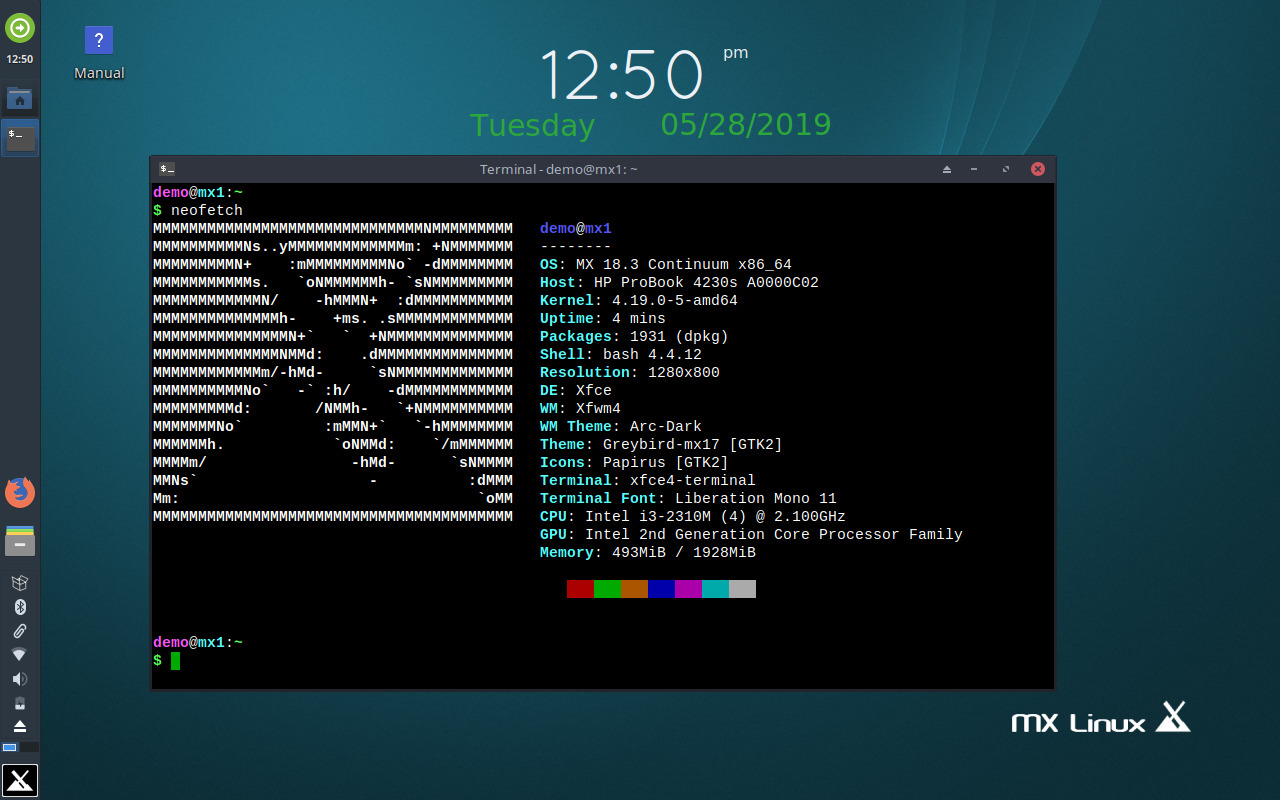
Task: Launch Firefox from the panel
Action: coord(20,492)
